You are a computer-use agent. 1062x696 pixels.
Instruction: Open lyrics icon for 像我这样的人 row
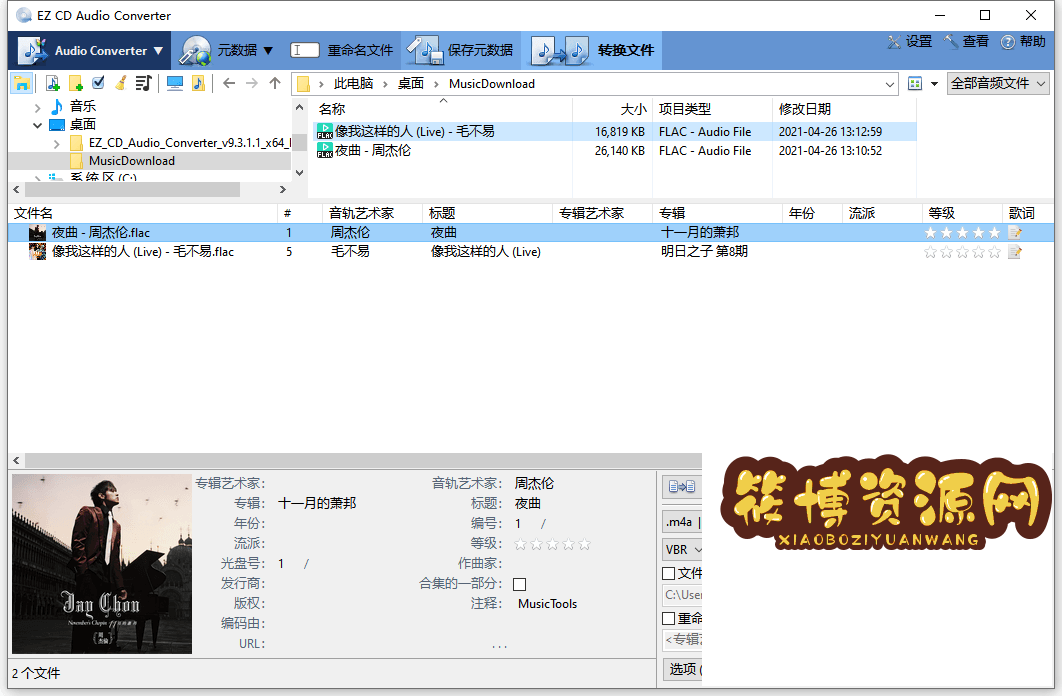(x=1015, y=252)
